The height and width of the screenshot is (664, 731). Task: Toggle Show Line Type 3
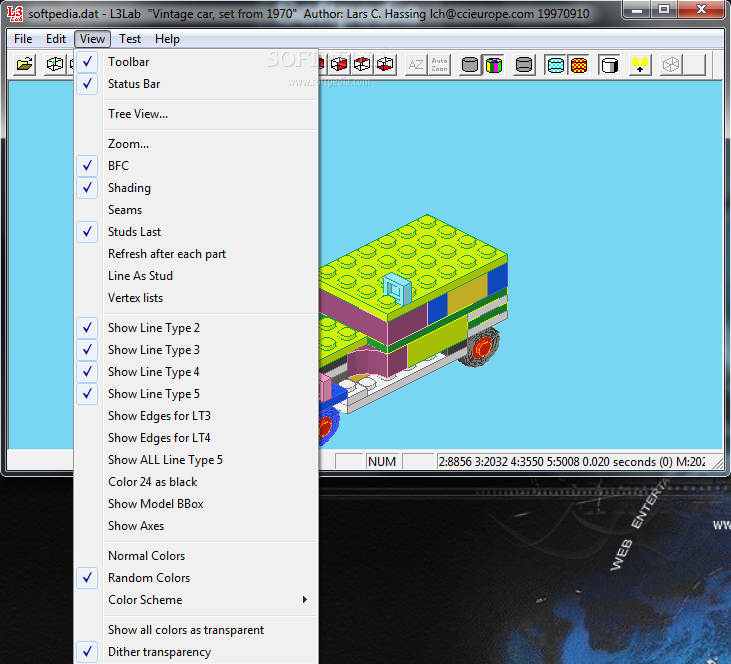[x=196, y=350]
